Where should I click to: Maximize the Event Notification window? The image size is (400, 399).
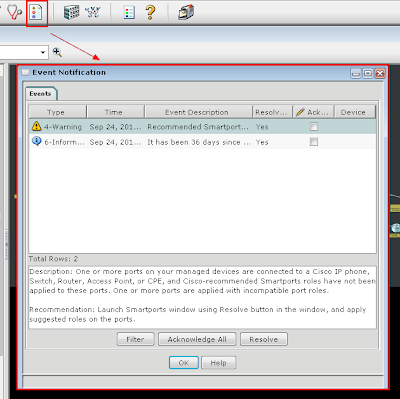click(x=368, y=73)
